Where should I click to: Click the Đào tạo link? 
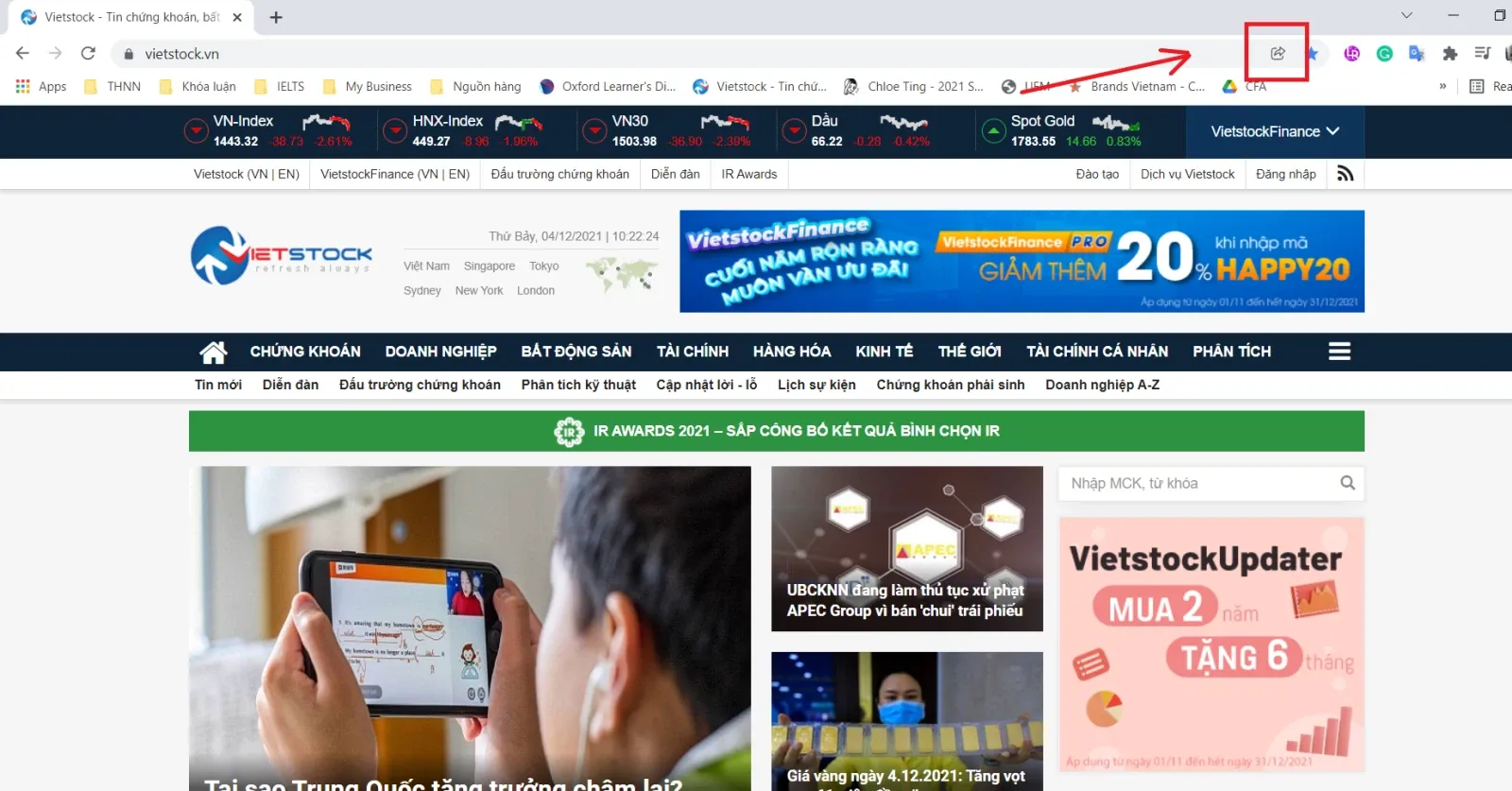[x=1097, y=174]
